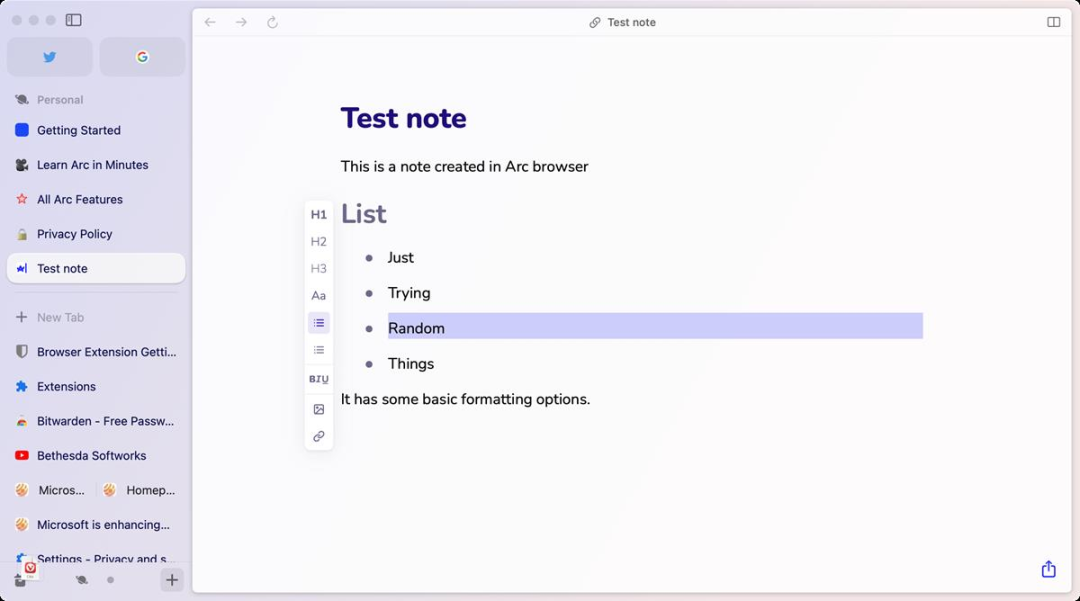Switch to the numbered list format
1080x601 pixels.
tap(318, 350)
